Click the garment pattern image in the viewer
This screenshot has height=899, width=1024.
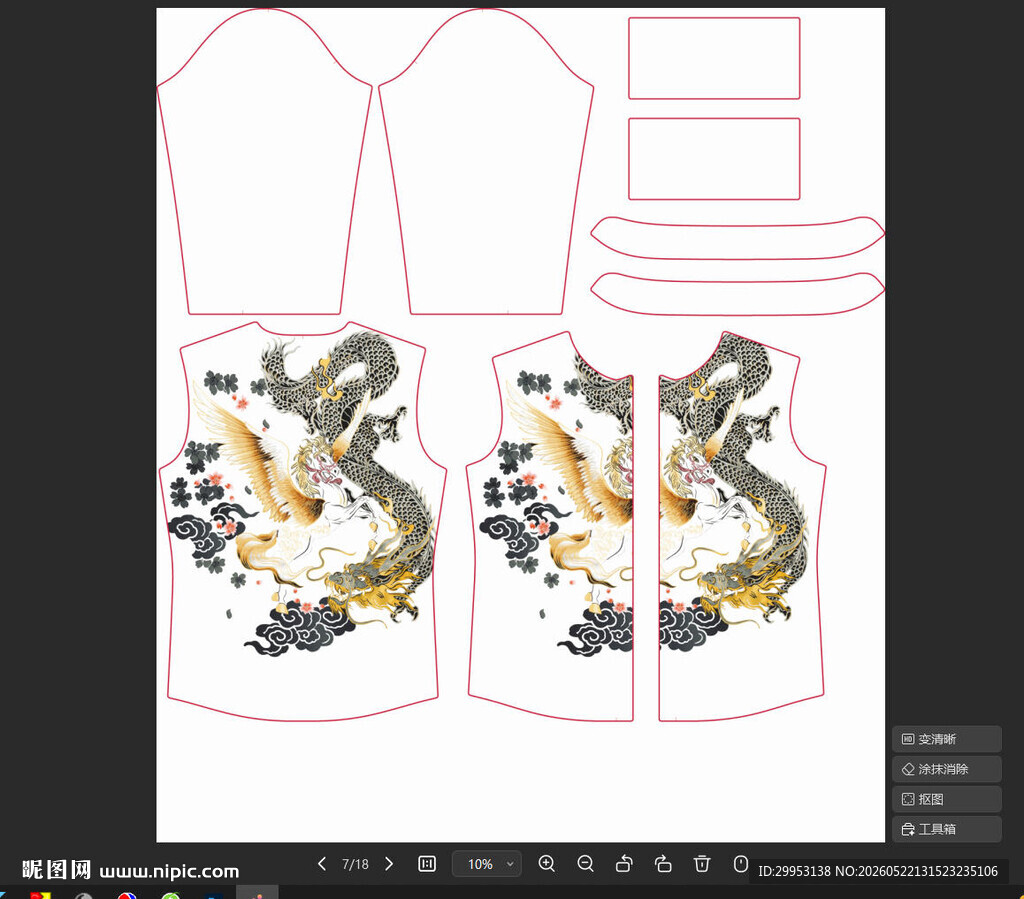[520, 424]
